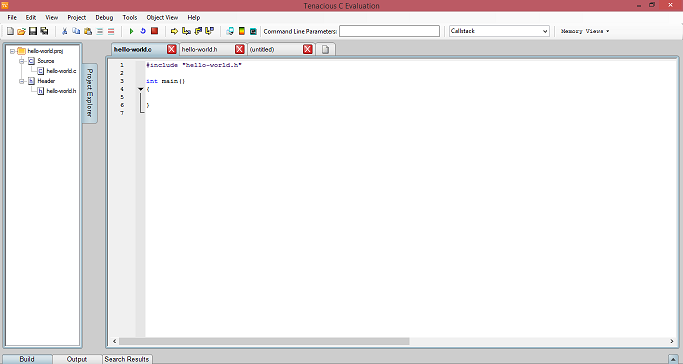Stop execution with the red square icon
The height and width of the screenshot is (364, 683).
tap(154, 31)
